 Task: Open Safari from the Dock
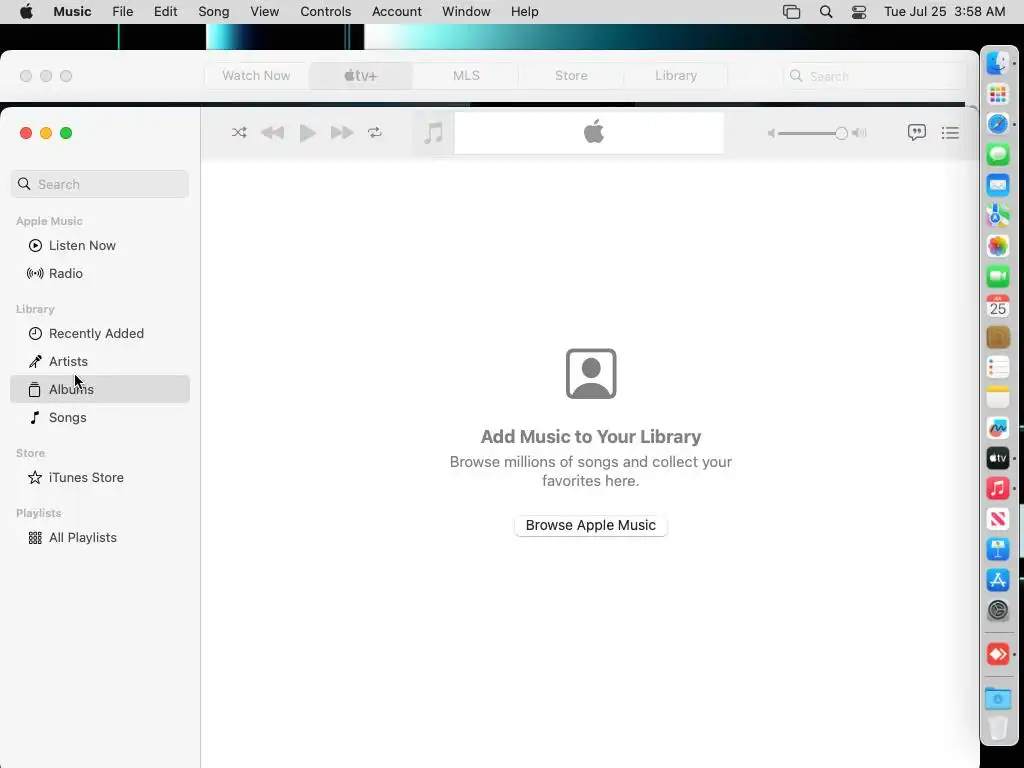(998, 124)
